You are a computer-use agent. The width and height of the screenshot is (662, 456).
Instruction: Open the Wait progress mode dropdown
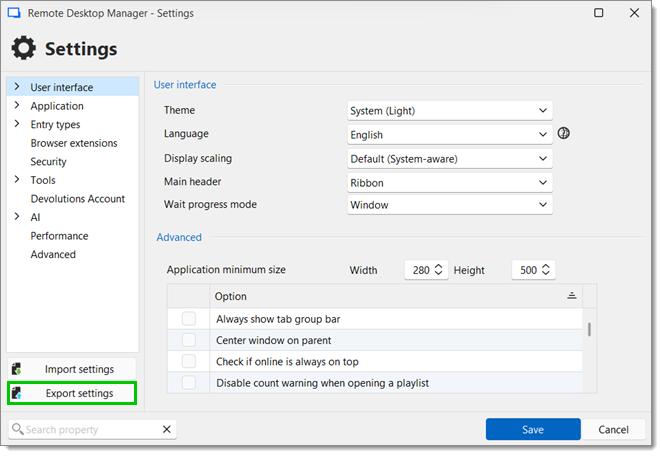tap(449, 205)
